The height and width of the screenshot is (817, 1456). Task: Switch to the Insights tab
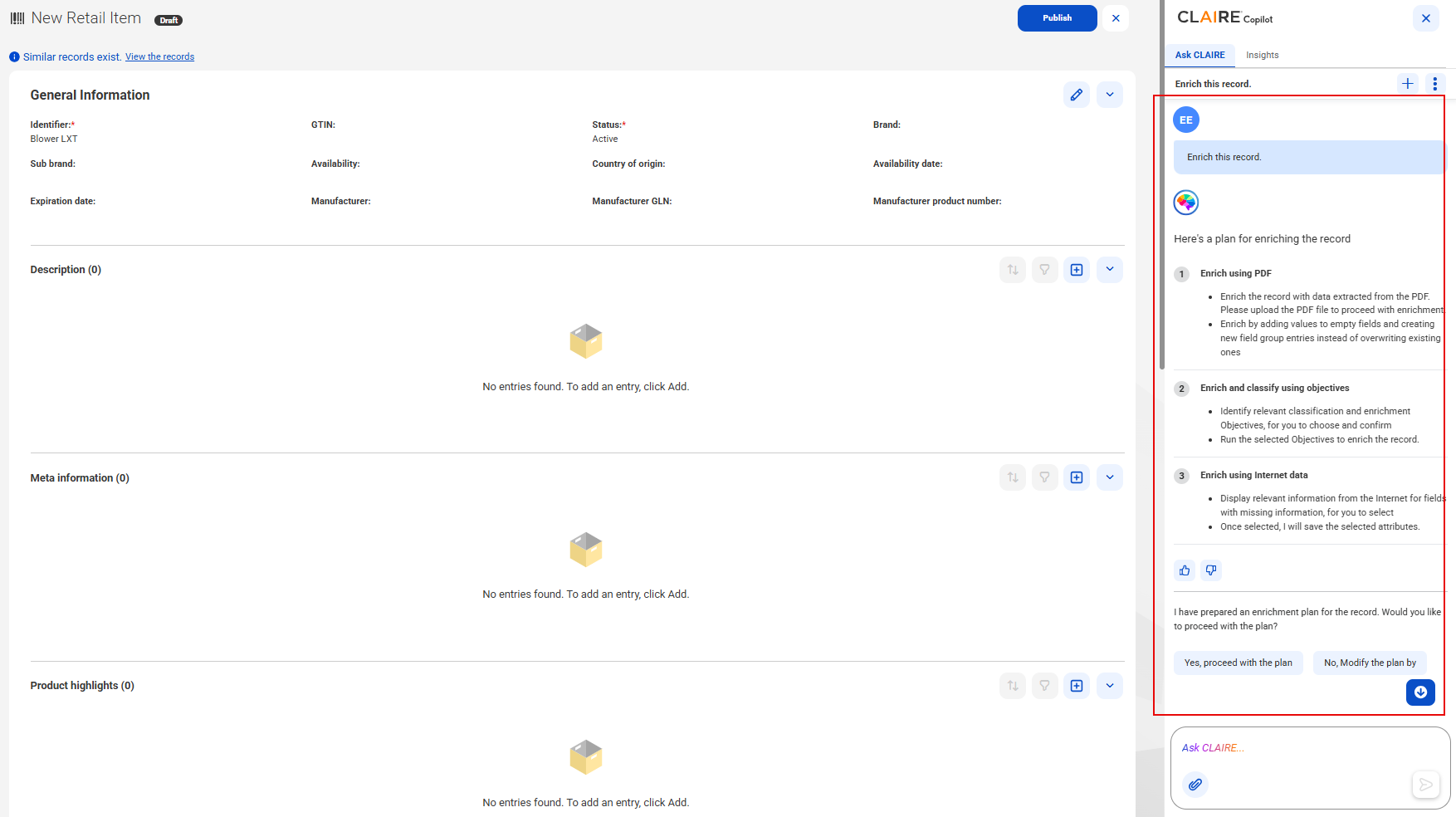pyautogui.click(x=1262, y=55)
